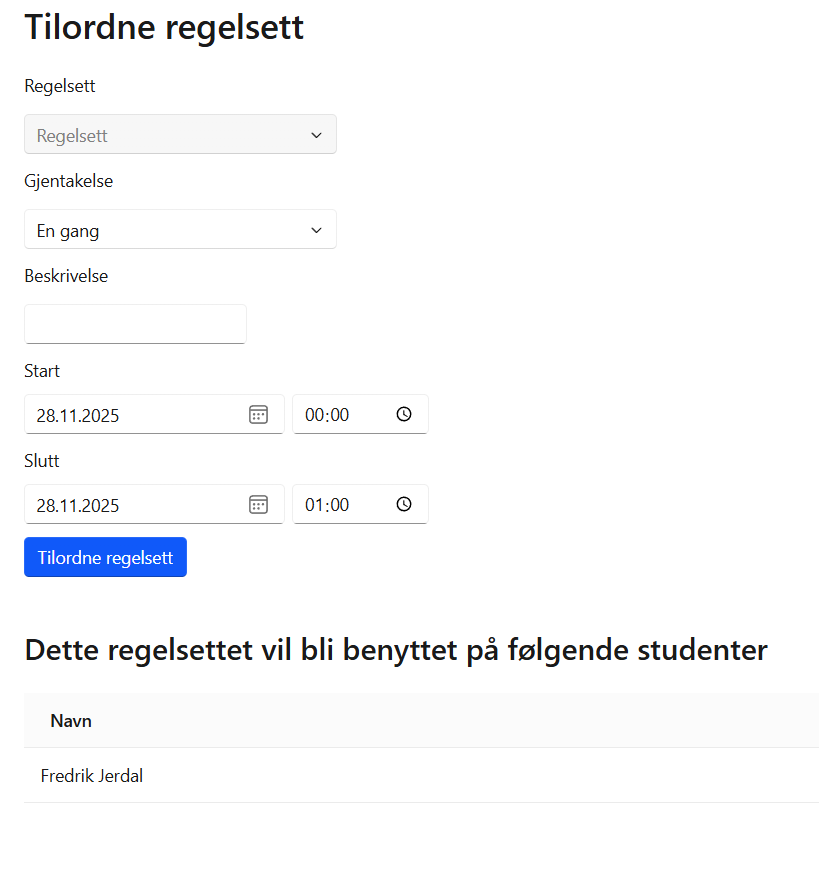The width and height of the screenshot is (819, 893).
Task: Open the calendar picker for Slutt date
Action: click(258, 505)
